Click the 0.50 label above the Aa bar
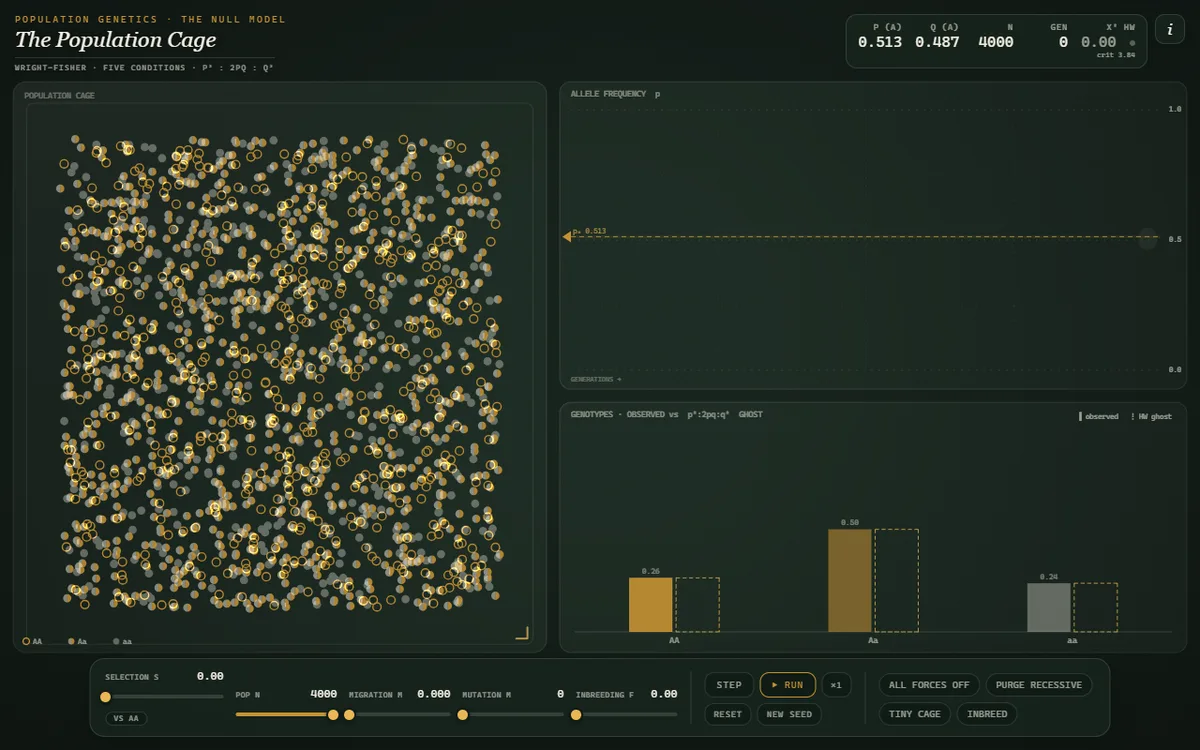 850,523
